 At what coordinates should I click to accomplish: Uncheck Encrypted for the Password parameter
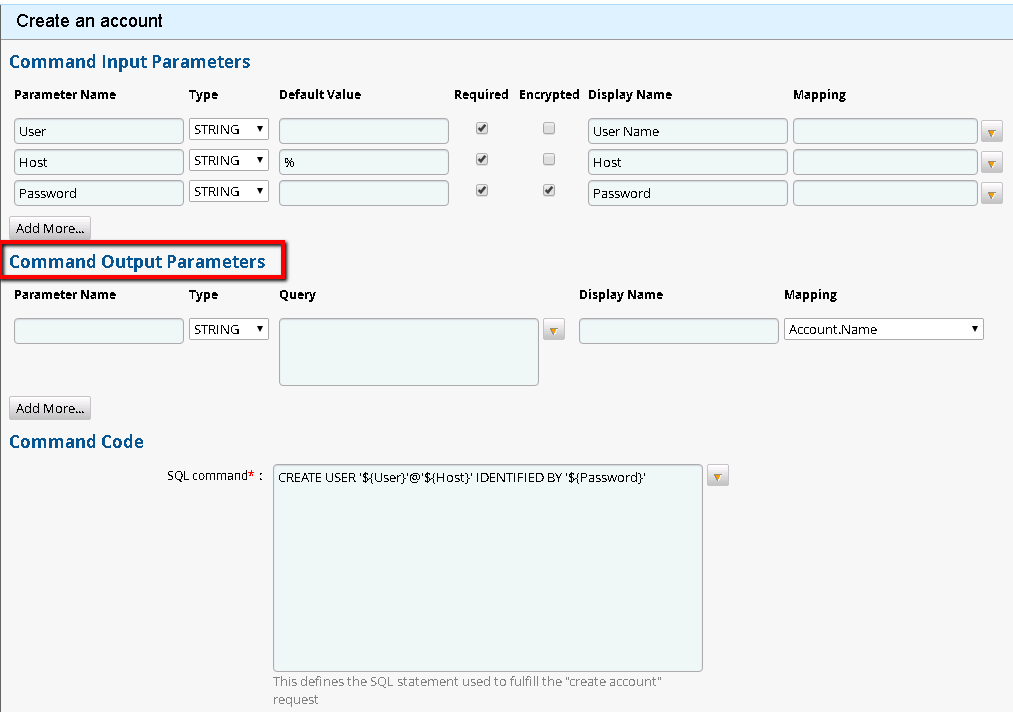coord(548,190)
